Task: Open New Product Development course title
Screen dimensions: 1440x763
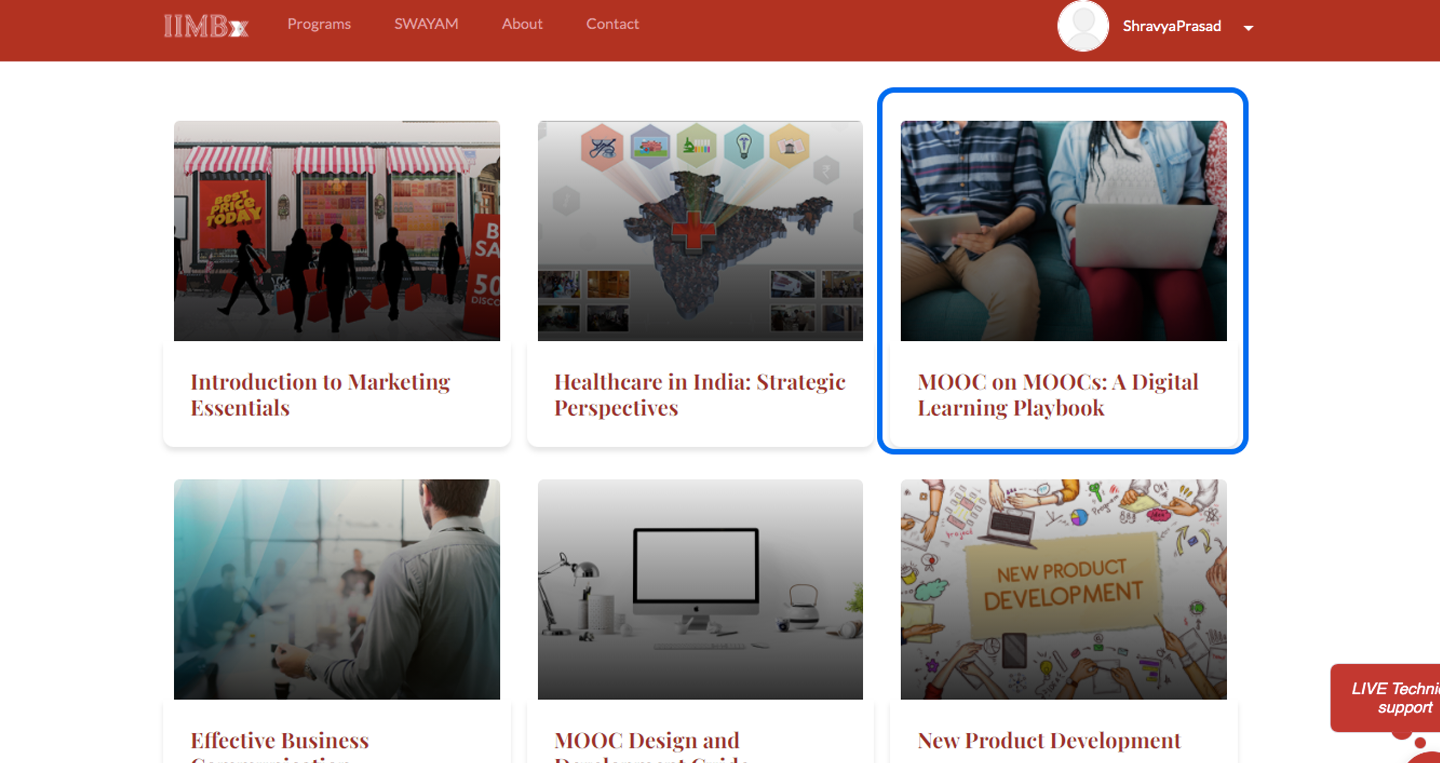Action: (1049, 740)
